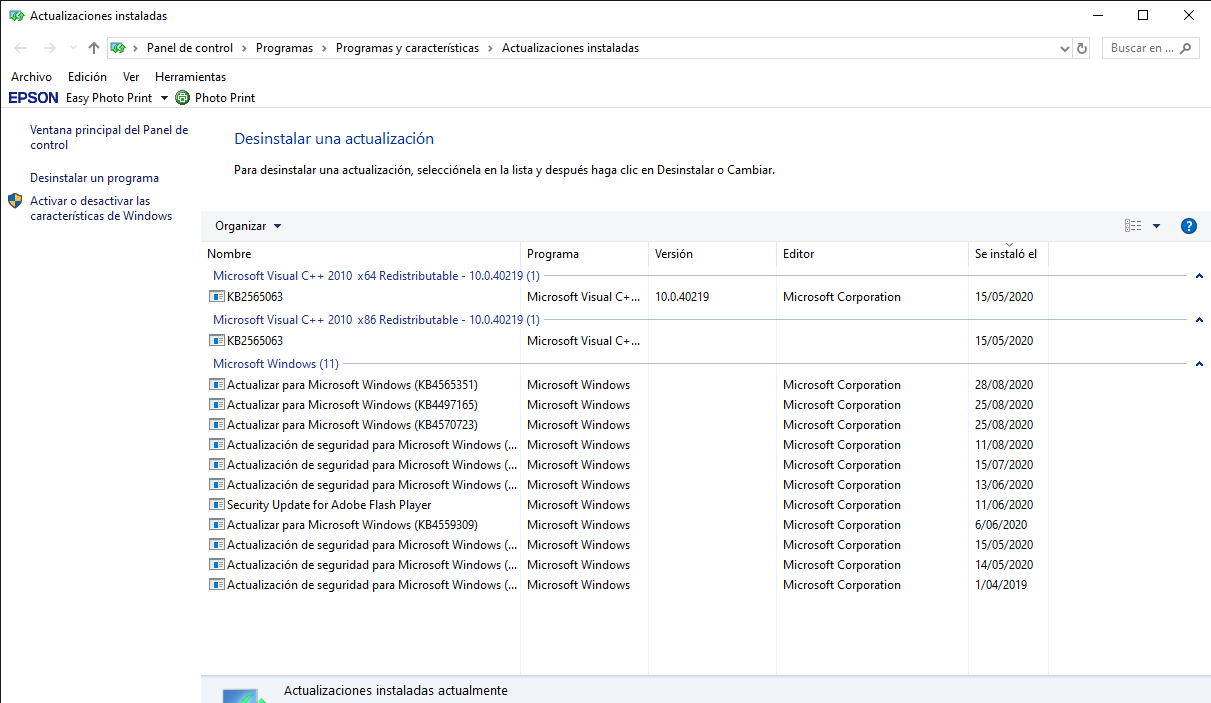Click the icon of update KB4559309
This screenshot has height=703, width=1211.
tap(217, 525)
